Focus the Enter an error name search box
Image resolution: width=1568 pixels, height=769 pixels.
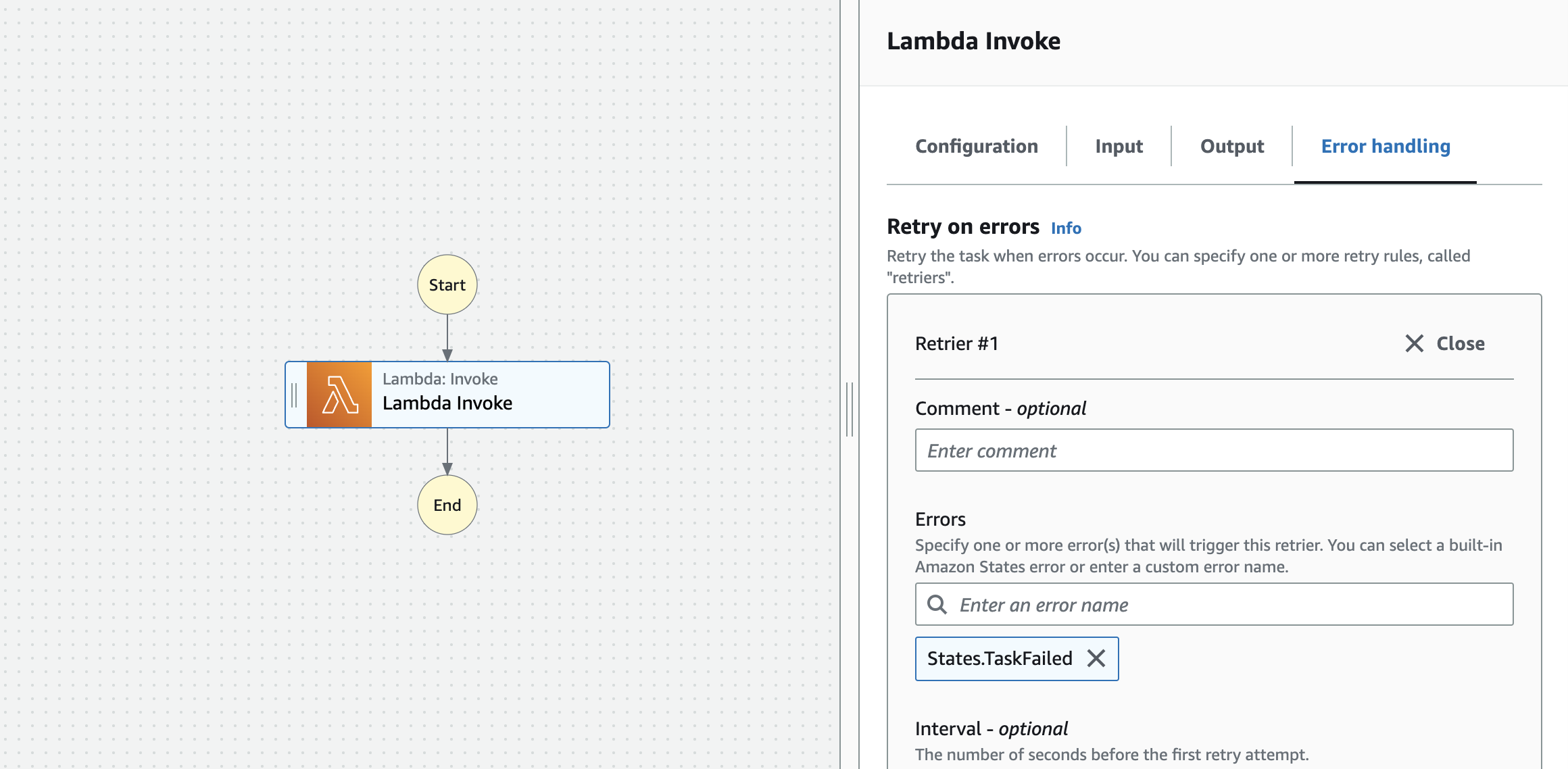1214,604
